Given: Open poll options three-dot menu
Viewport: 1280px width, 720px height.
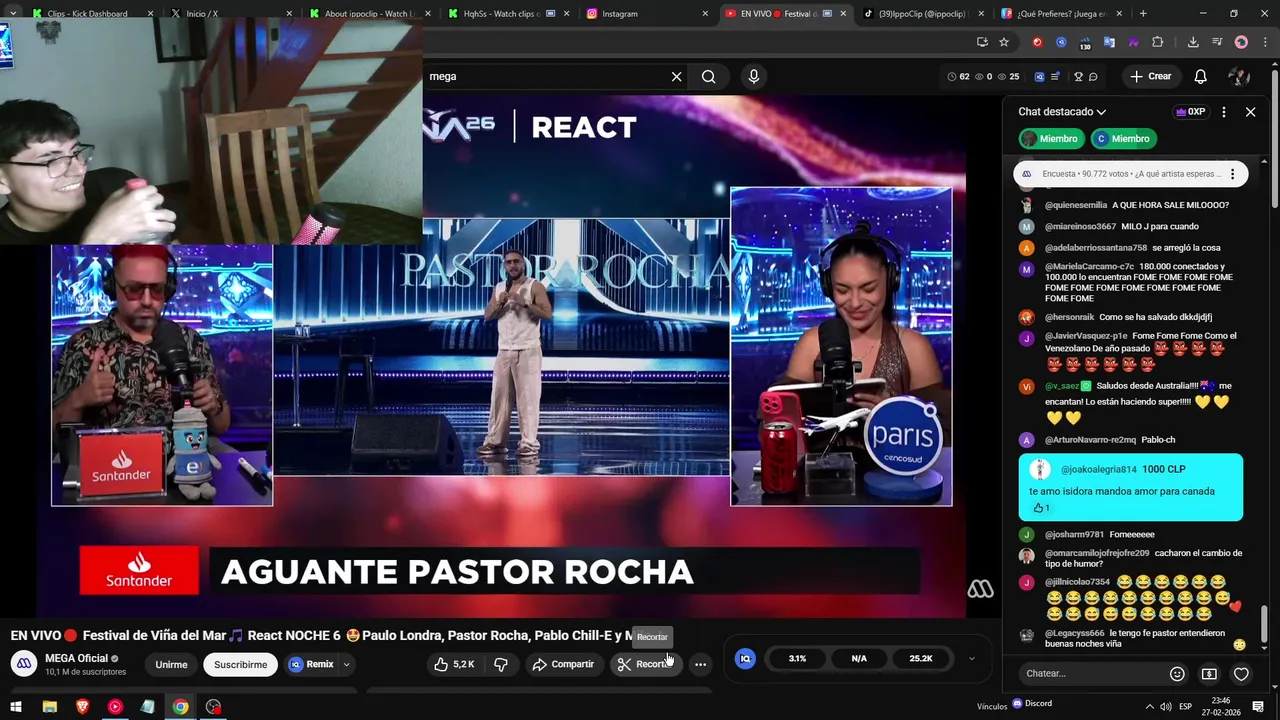Looking at the screenshot, I should pos(1232,174).
